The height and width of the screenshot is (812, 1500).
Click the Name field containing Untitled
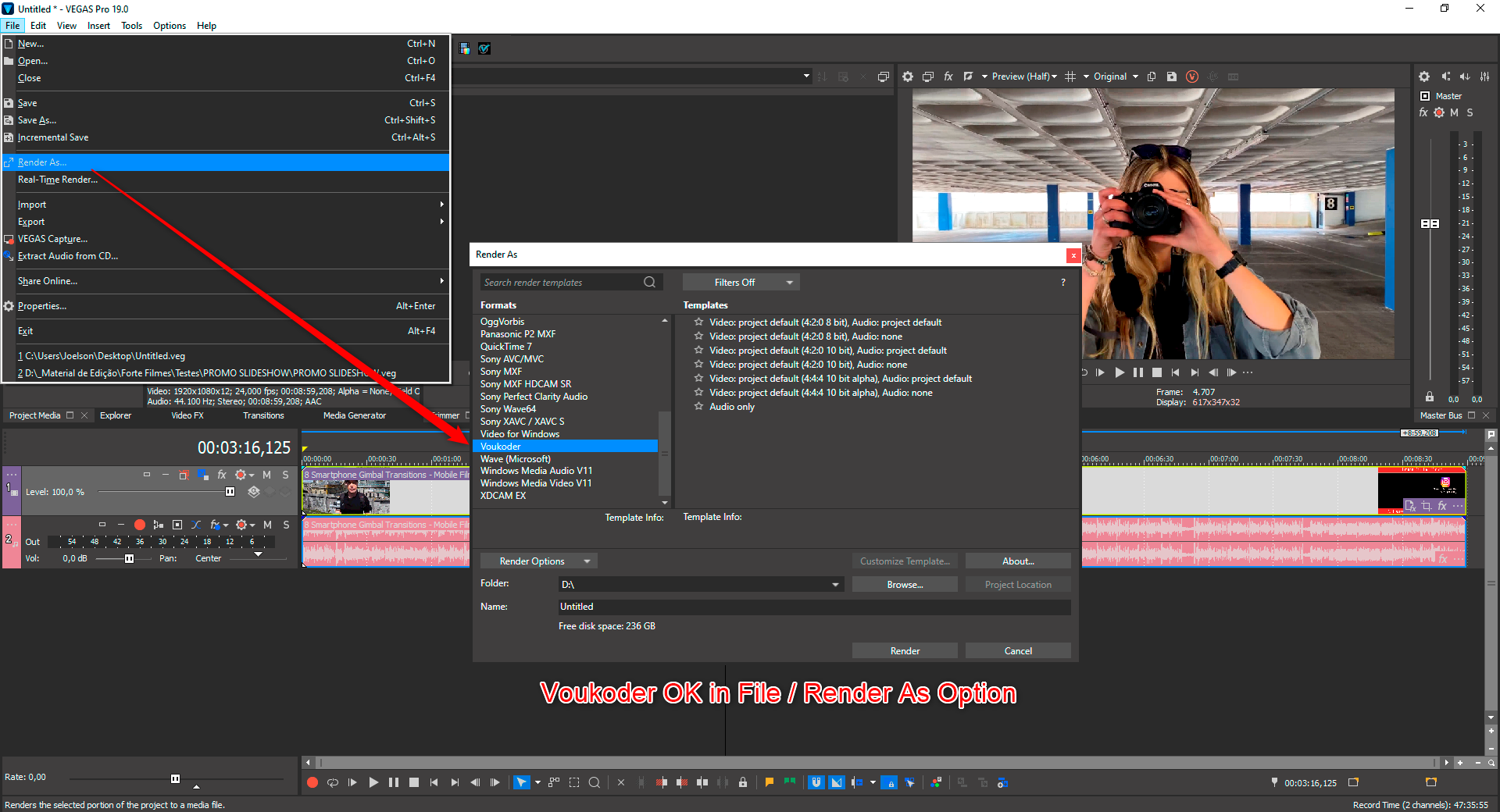pyautogui.click(x=814, y=607)
